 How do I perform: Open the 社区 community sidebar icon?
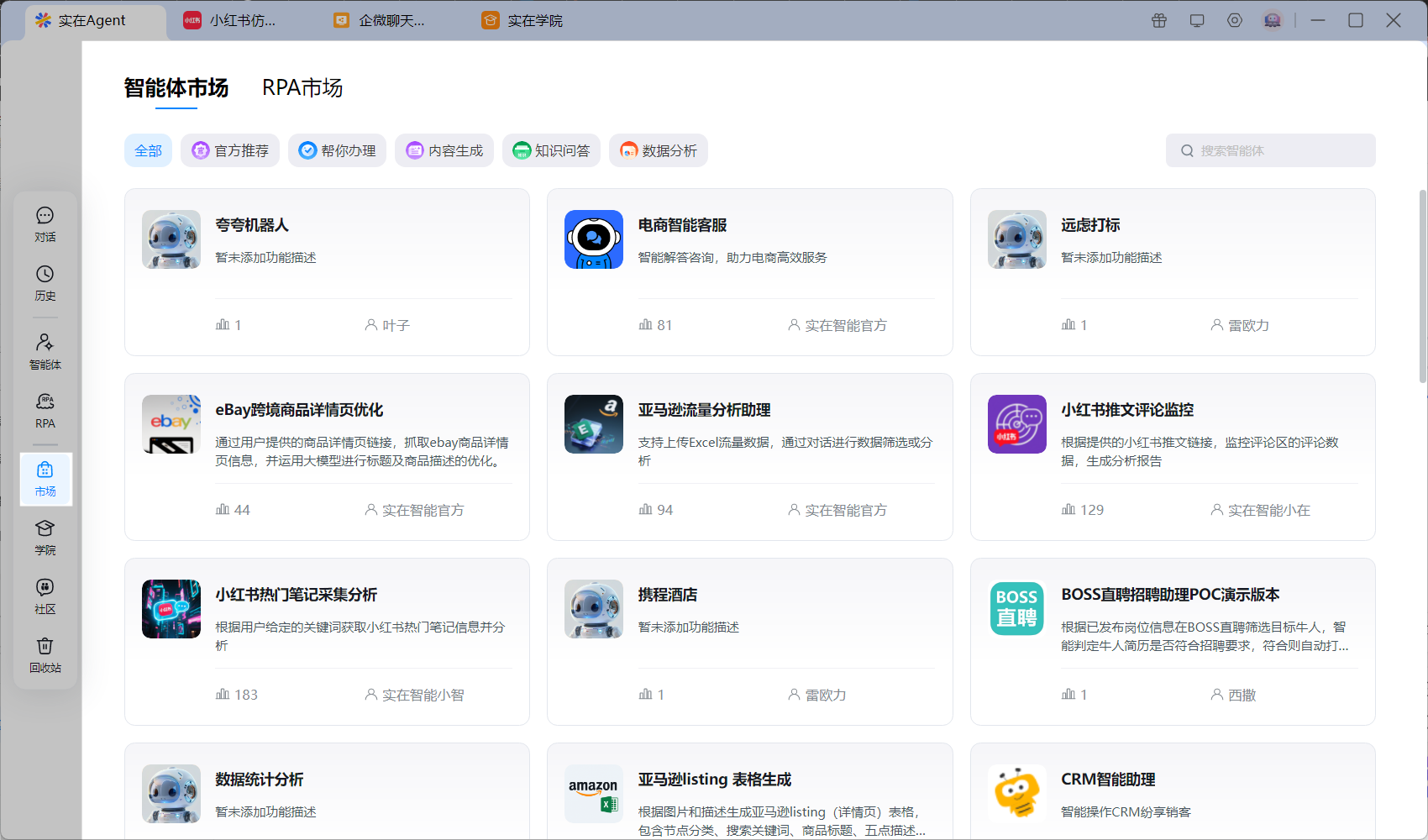tap(45, 596)
